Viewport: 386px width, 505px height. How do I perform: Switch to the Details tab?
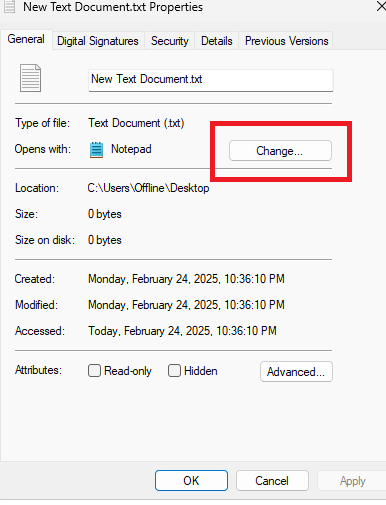[217, 41]
